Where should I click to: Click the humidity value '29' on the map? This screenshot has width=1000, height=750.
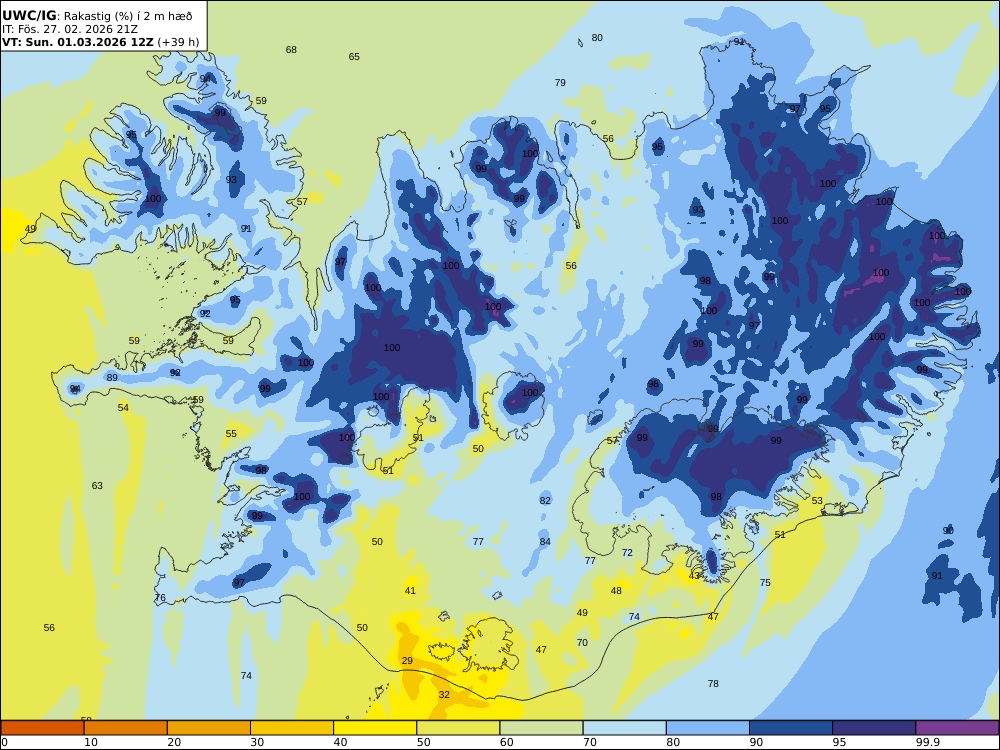tap(407, 661)
